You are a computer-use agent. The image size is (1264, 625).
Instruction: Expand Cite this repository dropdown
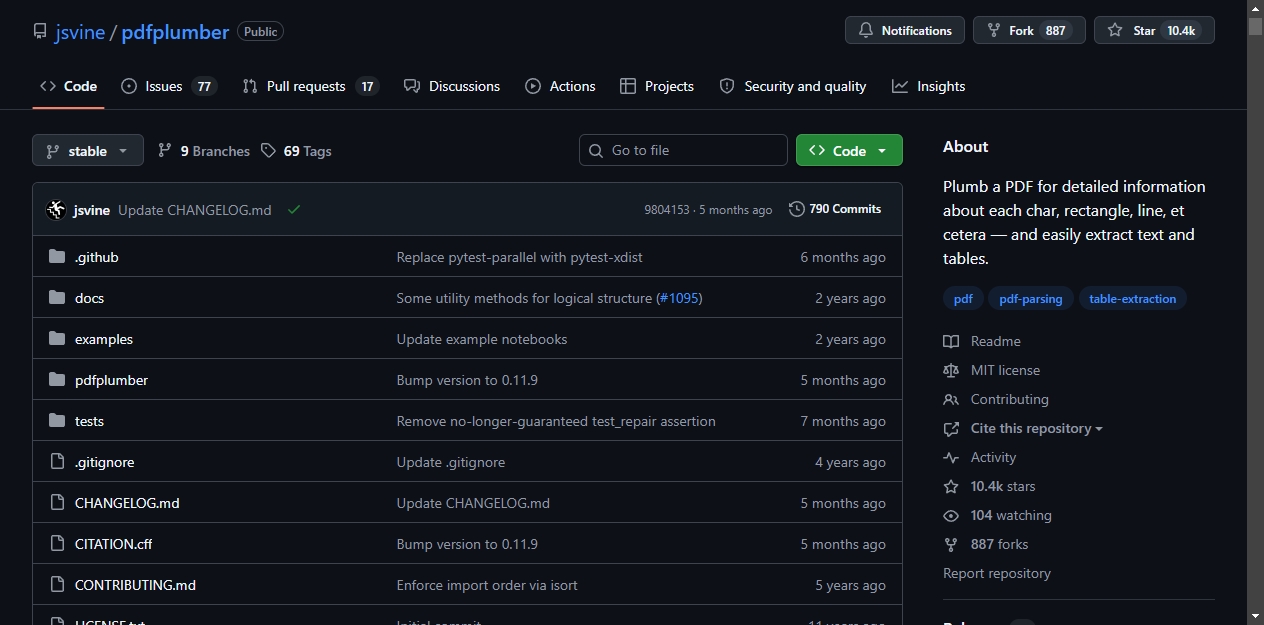(x=1024, y=428)
